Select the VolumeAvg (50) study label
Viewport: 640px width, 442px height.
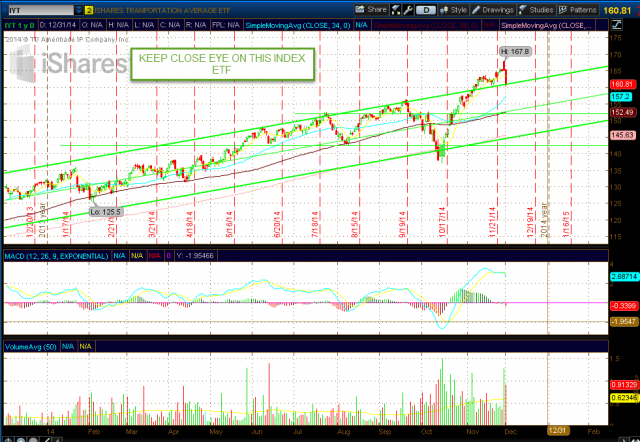pos(31,346)
